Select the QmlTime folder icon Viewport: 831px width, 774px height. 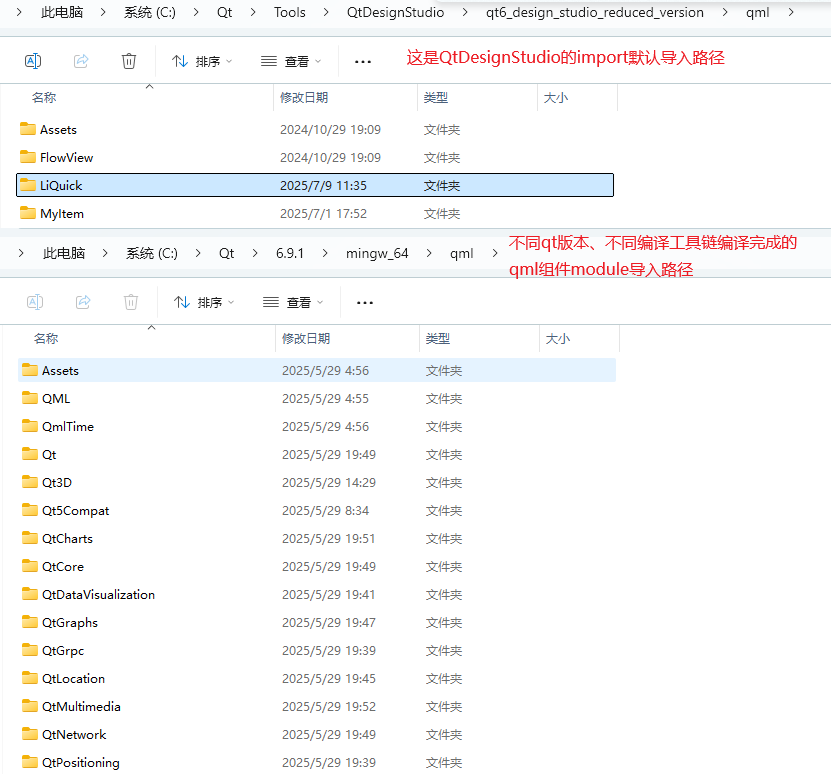30,426
